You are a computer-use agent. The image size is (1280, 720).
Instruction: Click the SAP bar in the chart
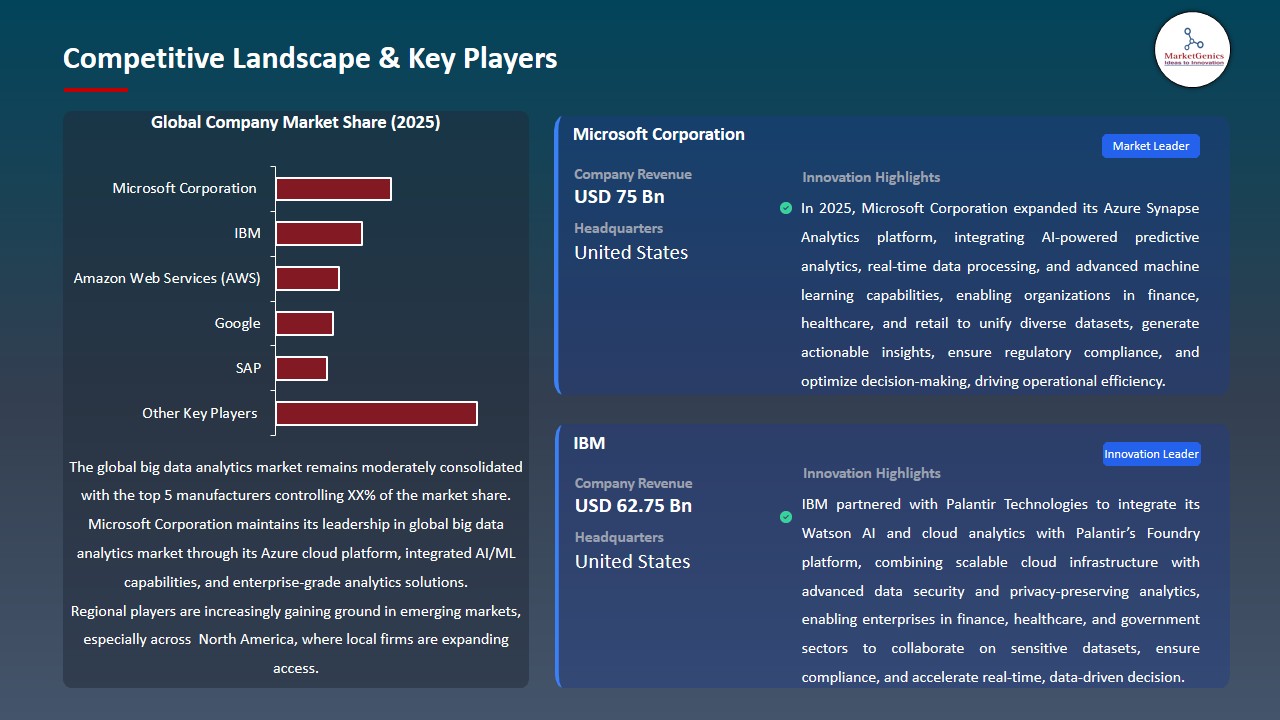pyautogui.click(x=302, y=368)
